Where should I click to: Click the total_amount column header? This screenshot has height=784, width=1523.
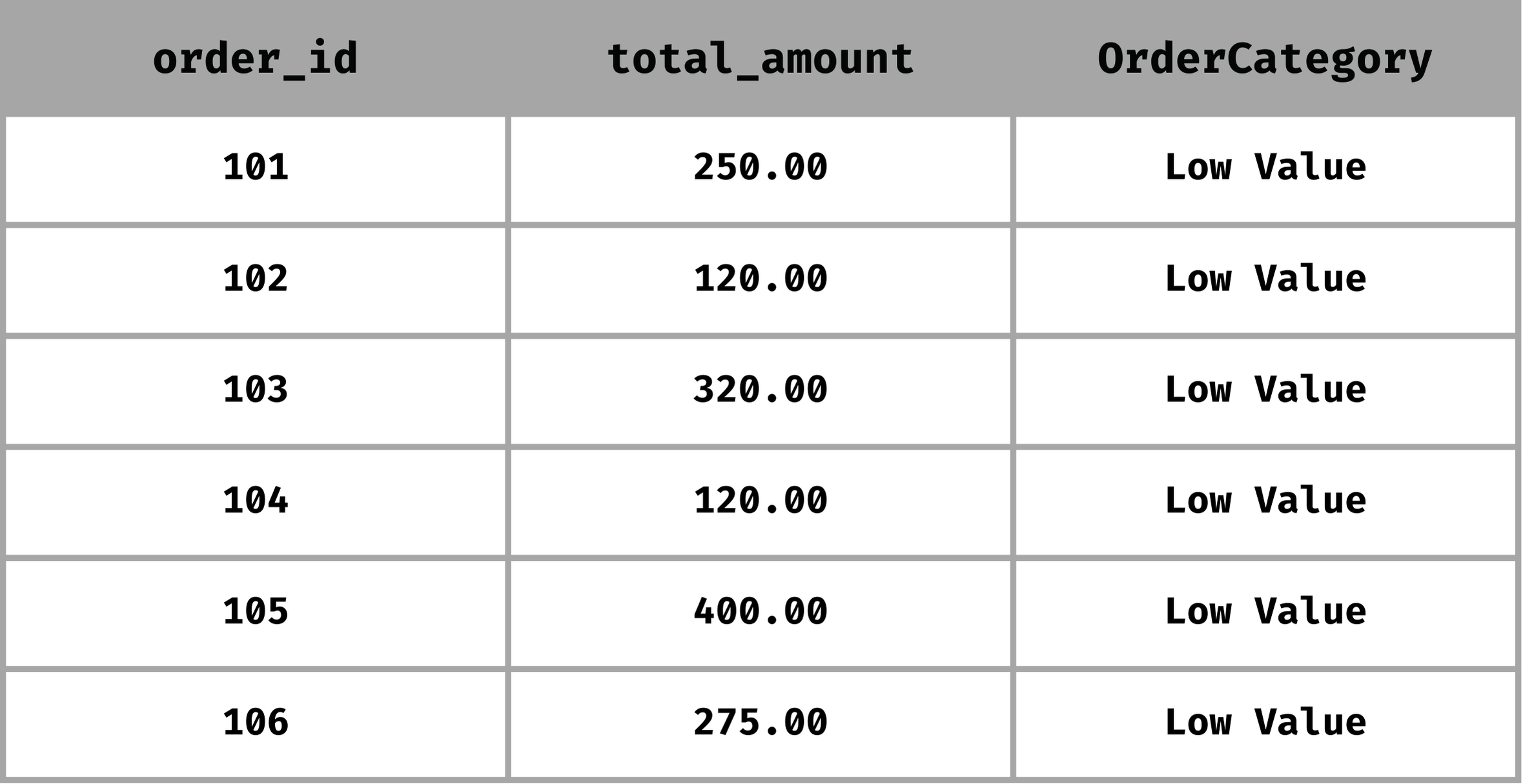[x=760, y=59]
